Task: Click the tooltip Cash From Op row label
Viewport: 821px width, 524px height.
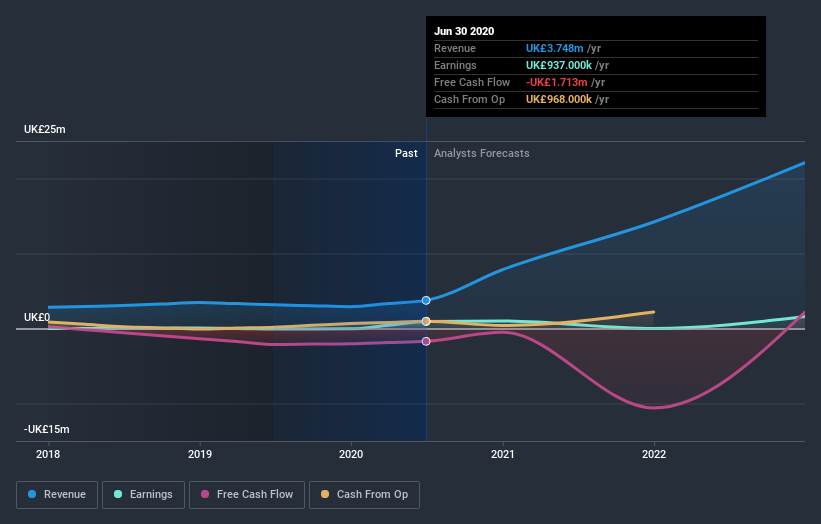Action: pos(470,99)
